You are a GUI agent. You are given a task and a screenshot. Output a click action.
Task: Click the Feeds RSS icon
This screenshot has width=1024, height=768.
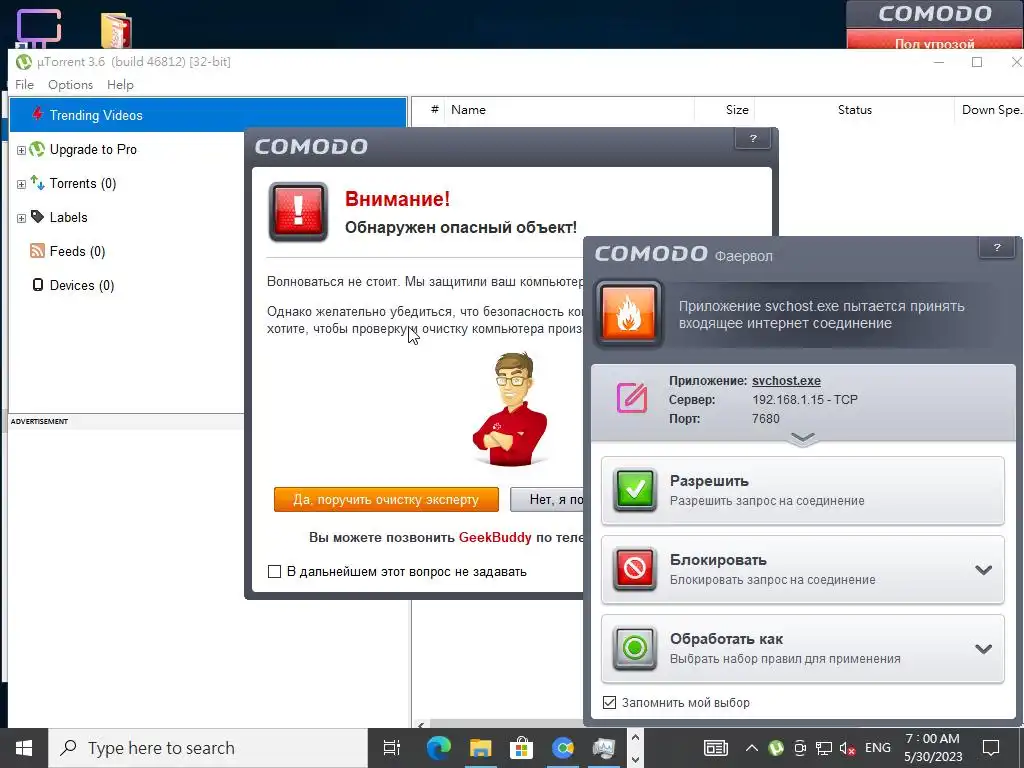pyautogui.click(x=37, y=251)
